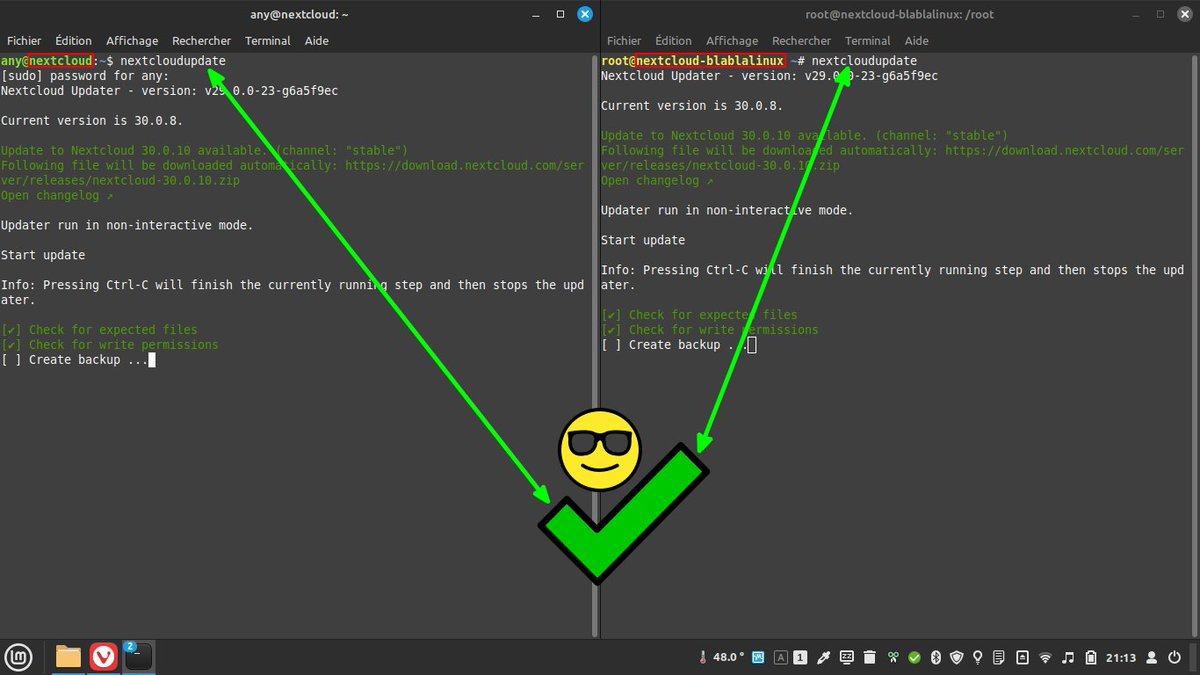Open Aide menu in any@nextcloud terminal
This screenshot has height=675, width=1200.
pos(317,41)
